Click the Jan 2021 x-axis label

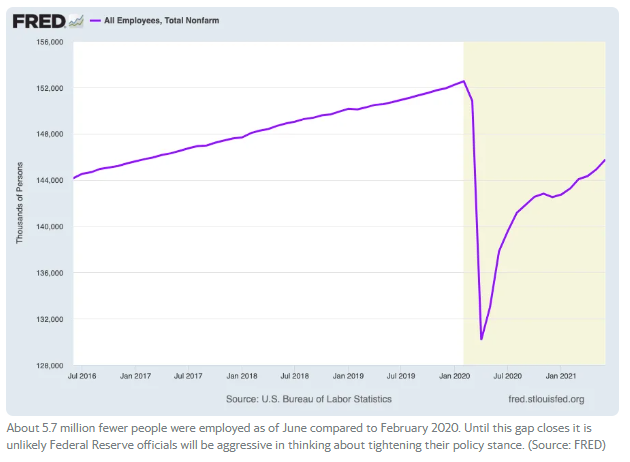559,376
